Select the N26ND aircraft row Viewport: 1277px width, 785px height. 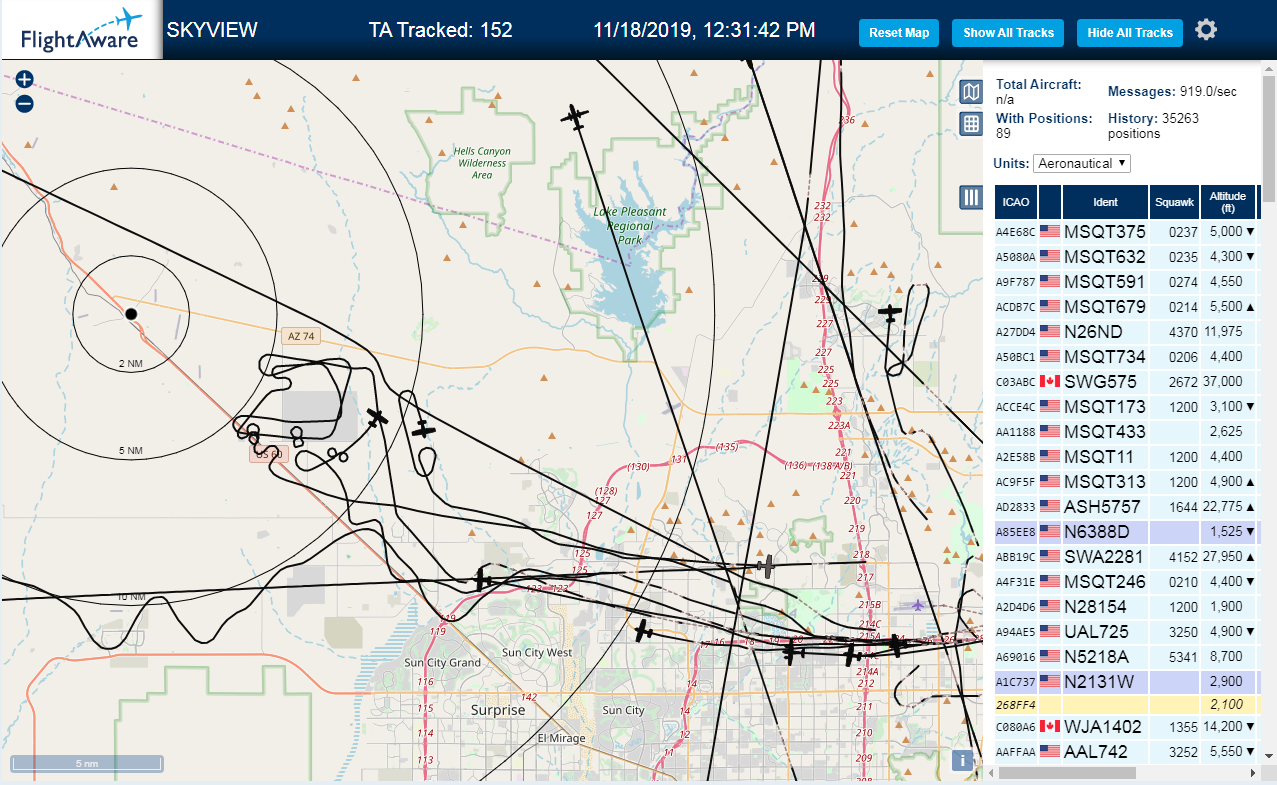coord(1126,331)
